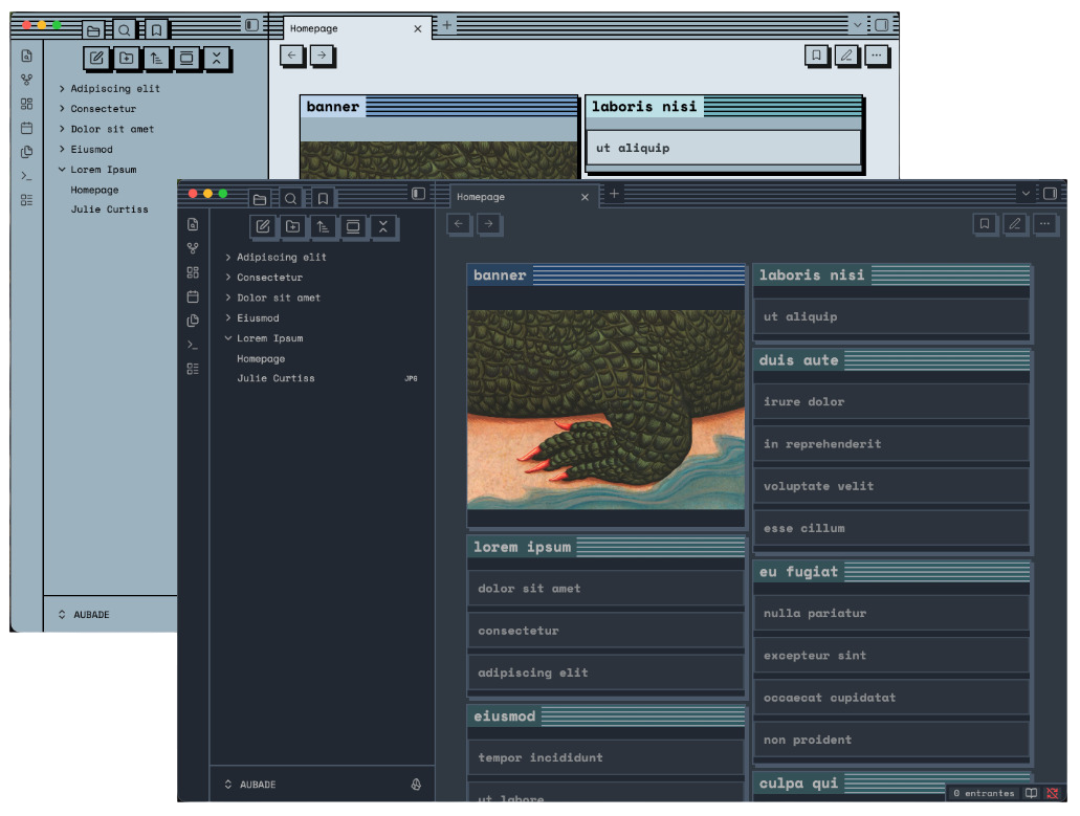
Task: Click tempor incididunt entry
Action: [605, 757]
